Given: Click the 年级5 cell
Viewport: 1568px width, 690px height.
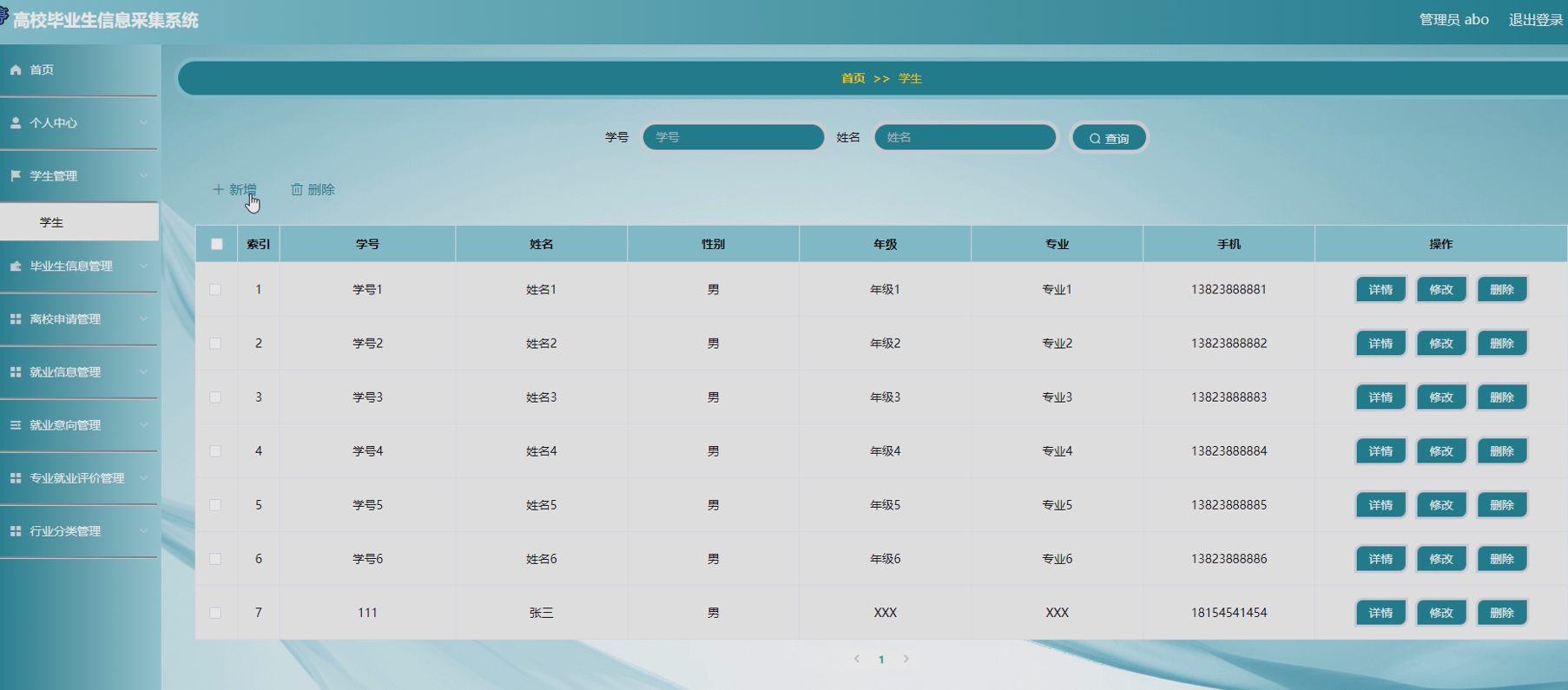Looking at the screenshot, I should pyautogui.click(x=885, y=504).
